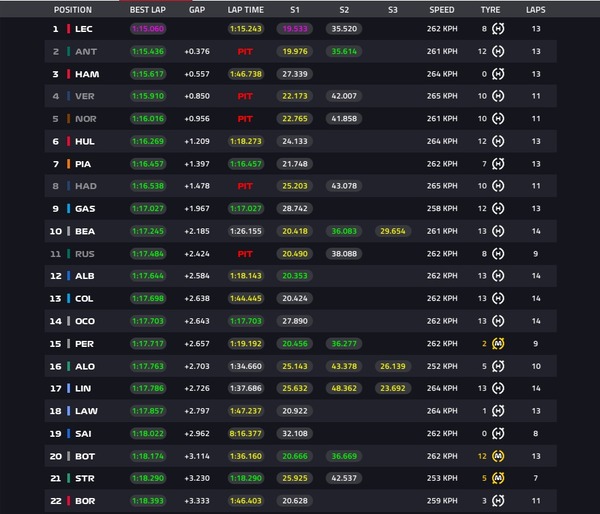Click Hamilton's hard tyre icon
Screen dimensions: 600x514
[498, 74]
